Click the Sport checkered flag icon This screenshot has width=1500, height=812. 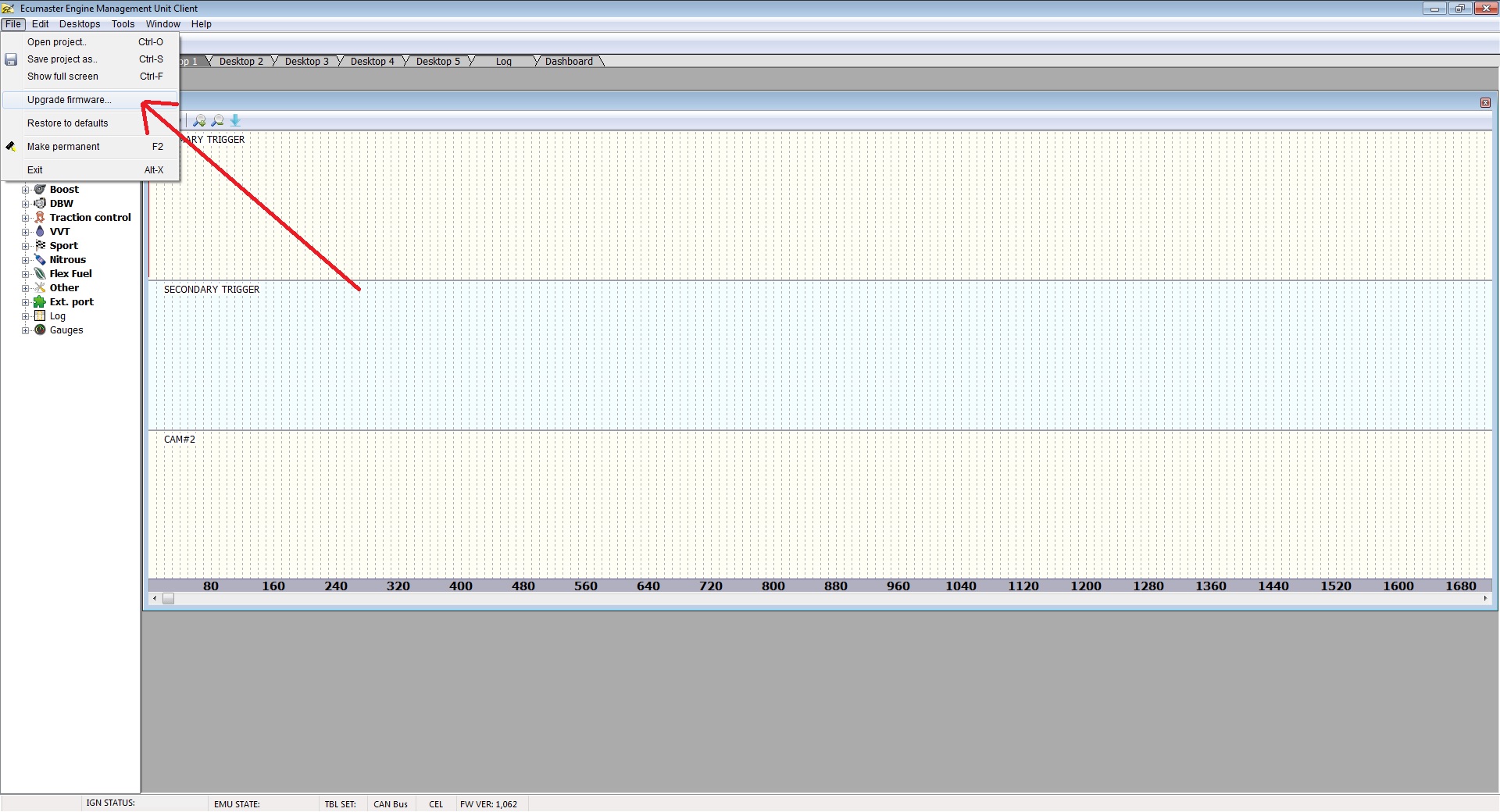click(x=40, y=245)
